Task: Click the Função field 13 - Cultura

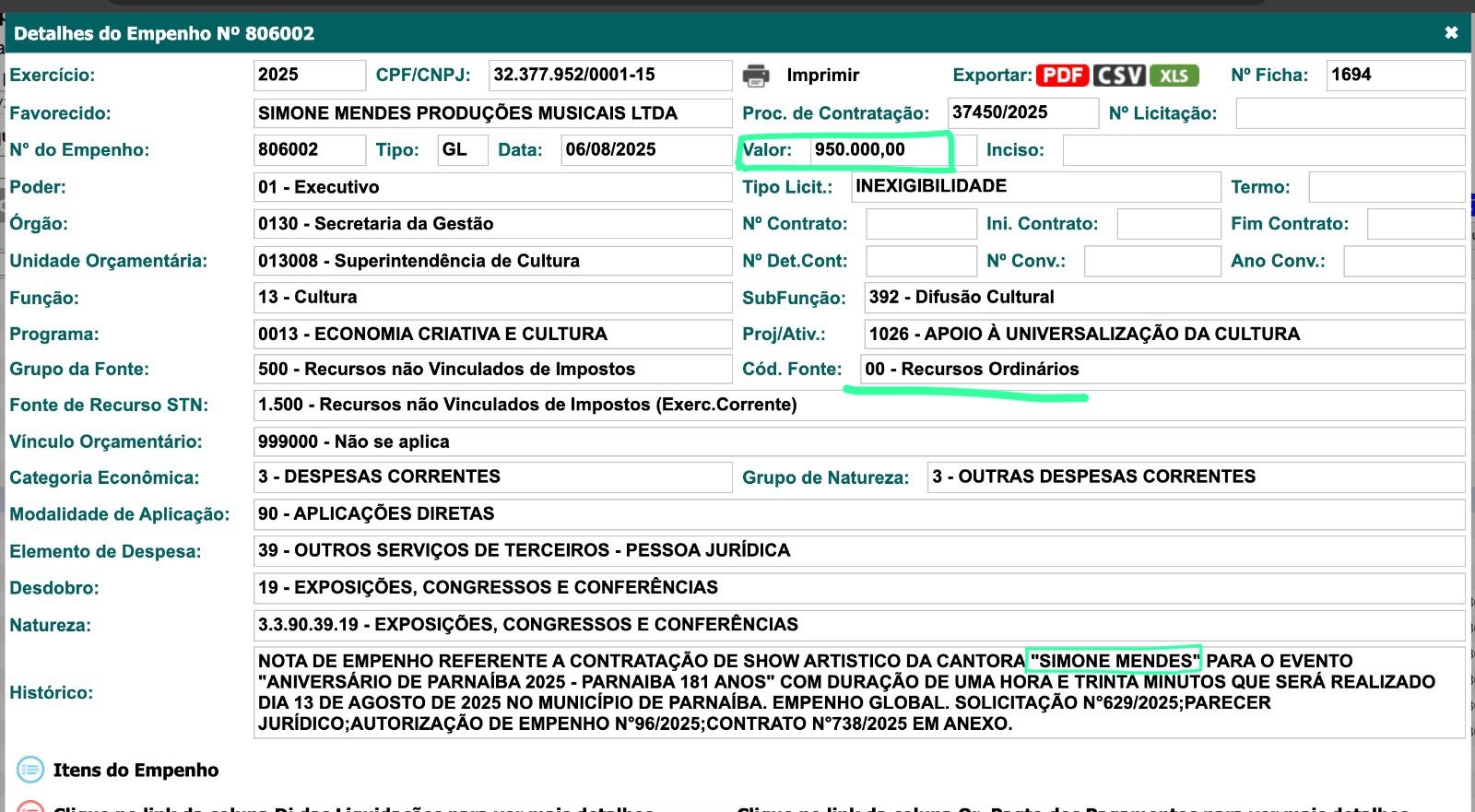Action: coord(492,298)
